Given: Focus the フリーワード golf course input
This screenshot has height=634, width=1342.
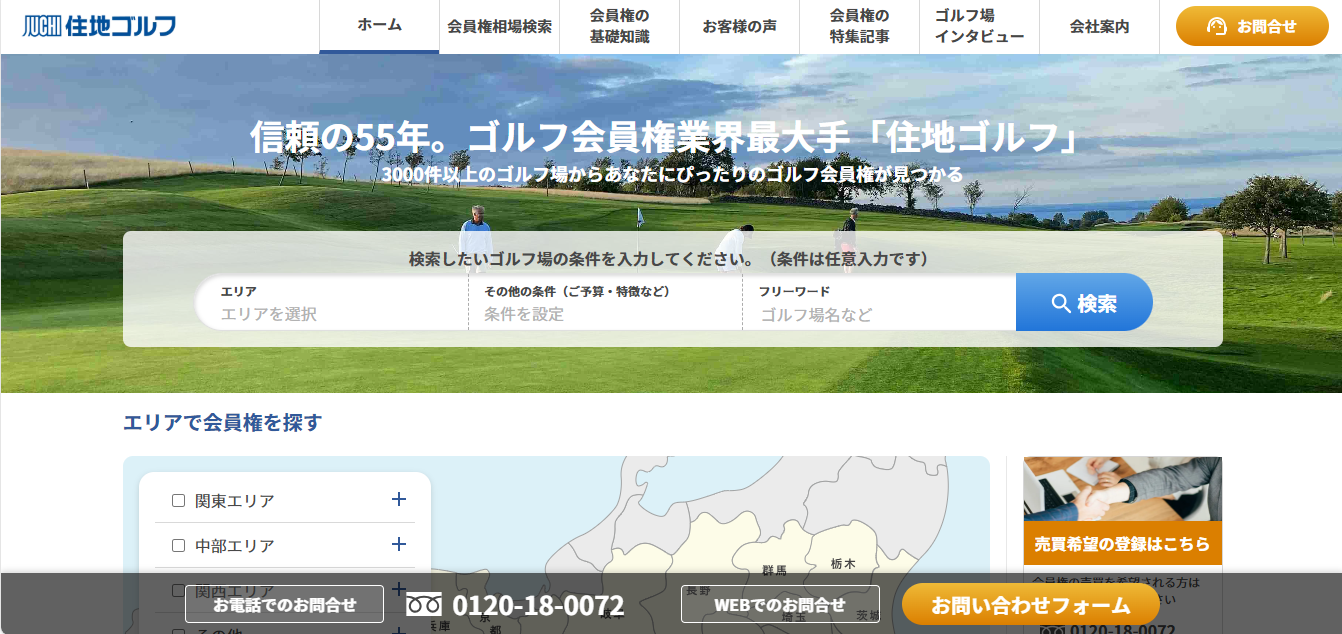Looking at the screenshot, I should point(878,314).
